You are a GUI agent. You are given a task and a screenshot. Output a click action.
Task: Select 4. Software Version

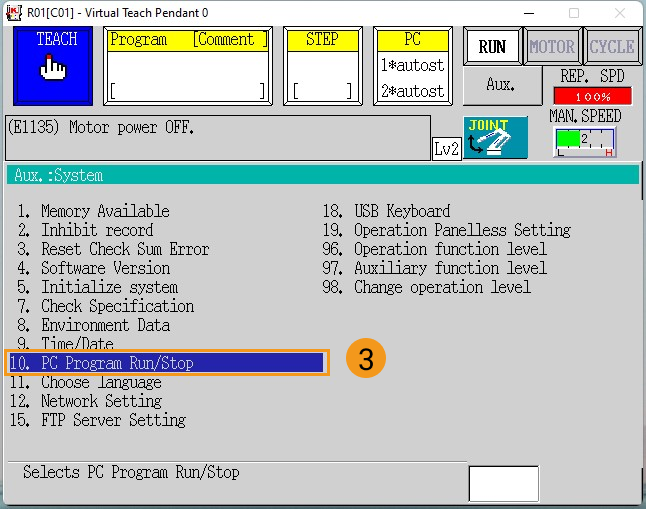[94, 268]
